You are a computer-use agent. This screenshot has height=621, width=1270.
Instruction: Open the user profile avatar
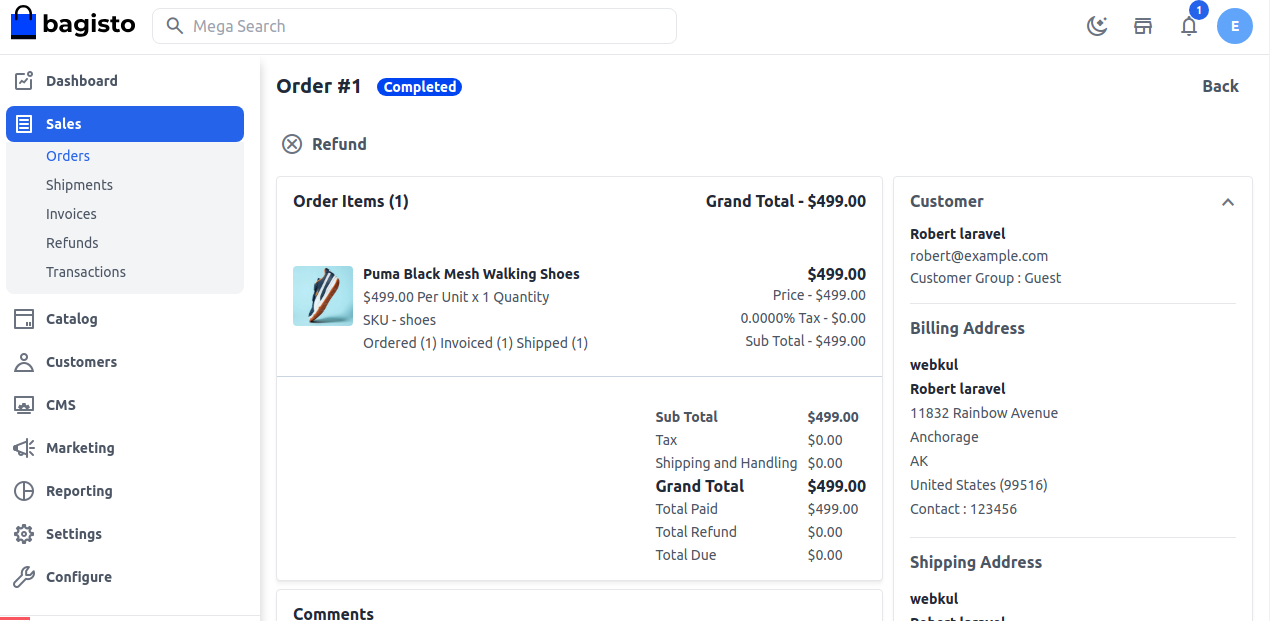click(x=1235, y=26)
